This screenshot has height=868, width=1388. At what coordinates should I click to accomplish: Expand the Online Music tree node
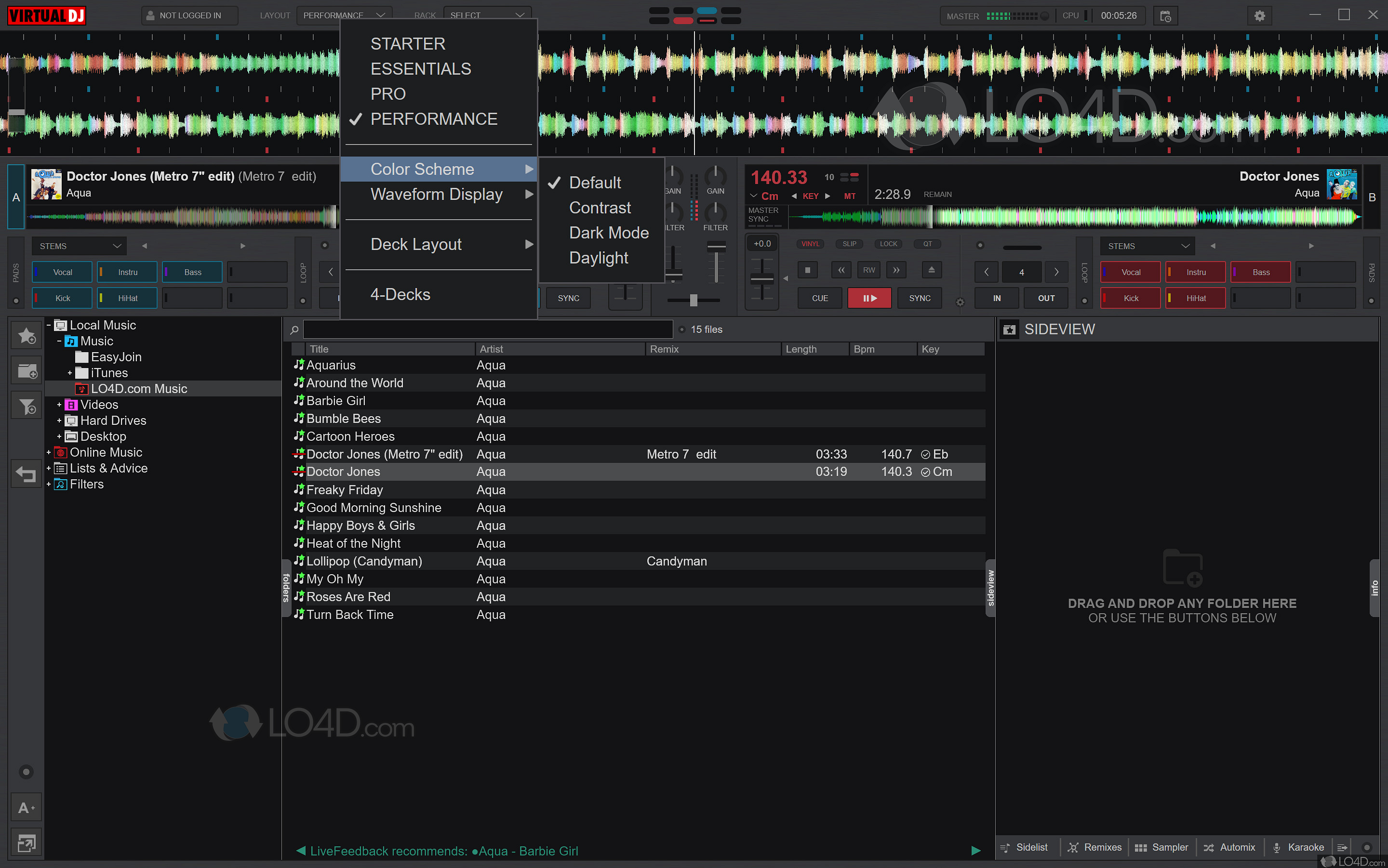tap(49, 452)
